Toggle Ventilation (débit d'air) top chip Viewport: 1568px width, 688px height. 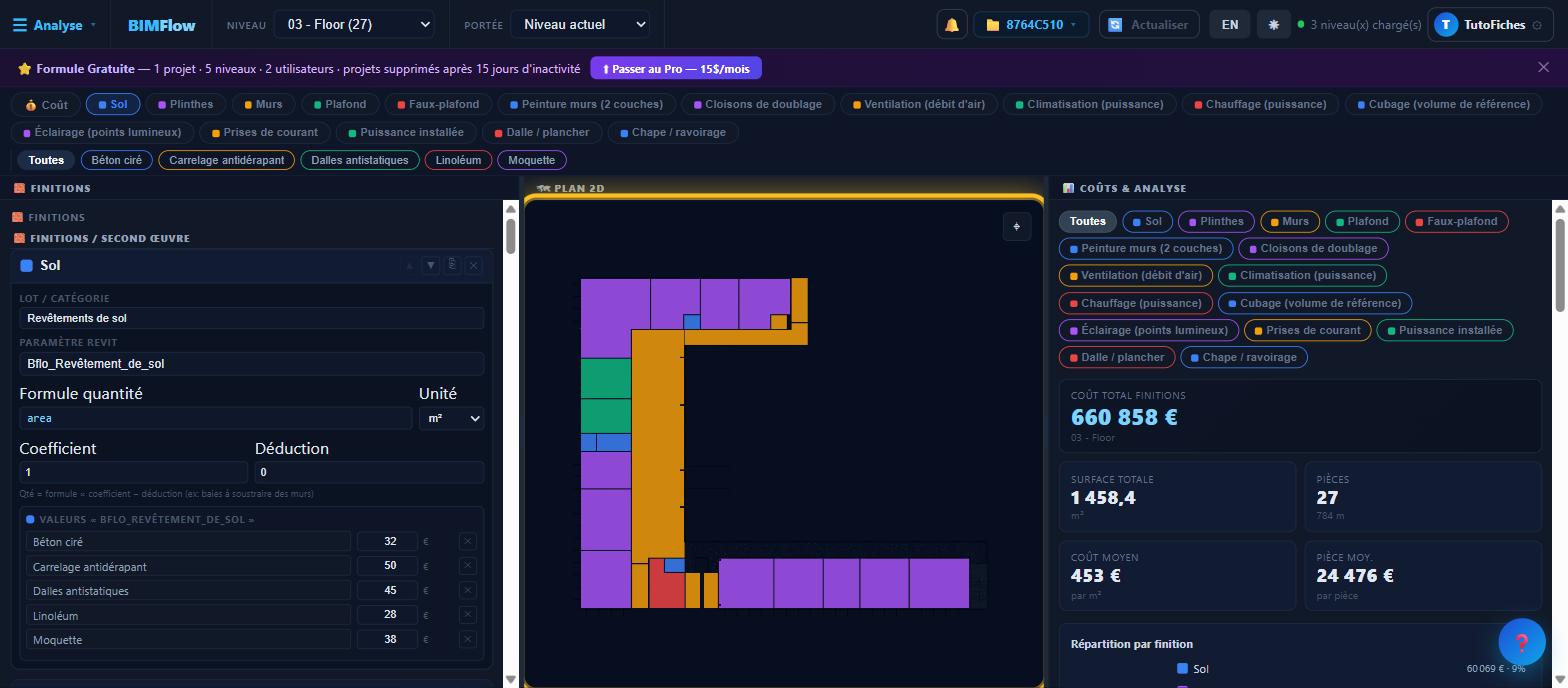click(x=919, y=104)
